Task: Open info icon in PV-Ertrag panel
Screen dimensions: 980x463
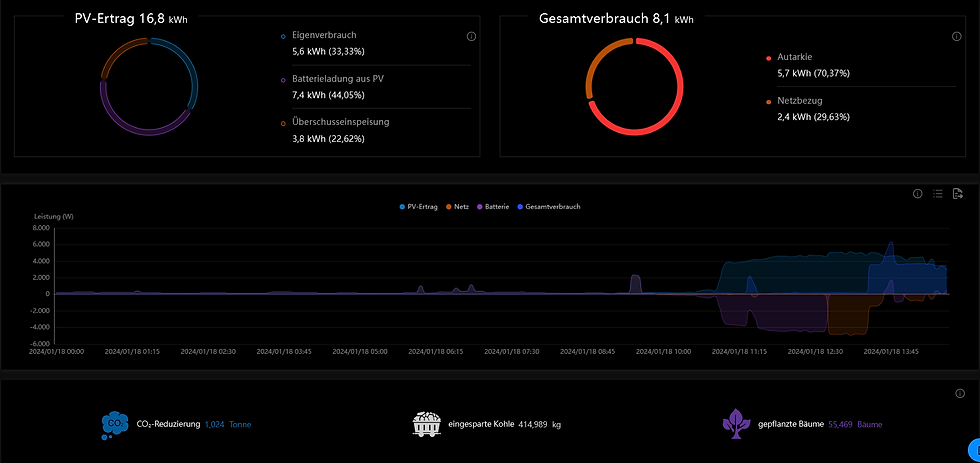Action: point(471,37)
